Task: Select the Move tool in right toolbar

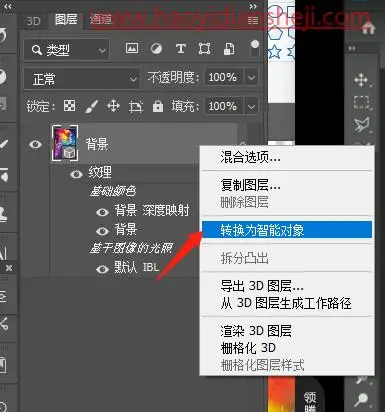Action: coord(361,80)
